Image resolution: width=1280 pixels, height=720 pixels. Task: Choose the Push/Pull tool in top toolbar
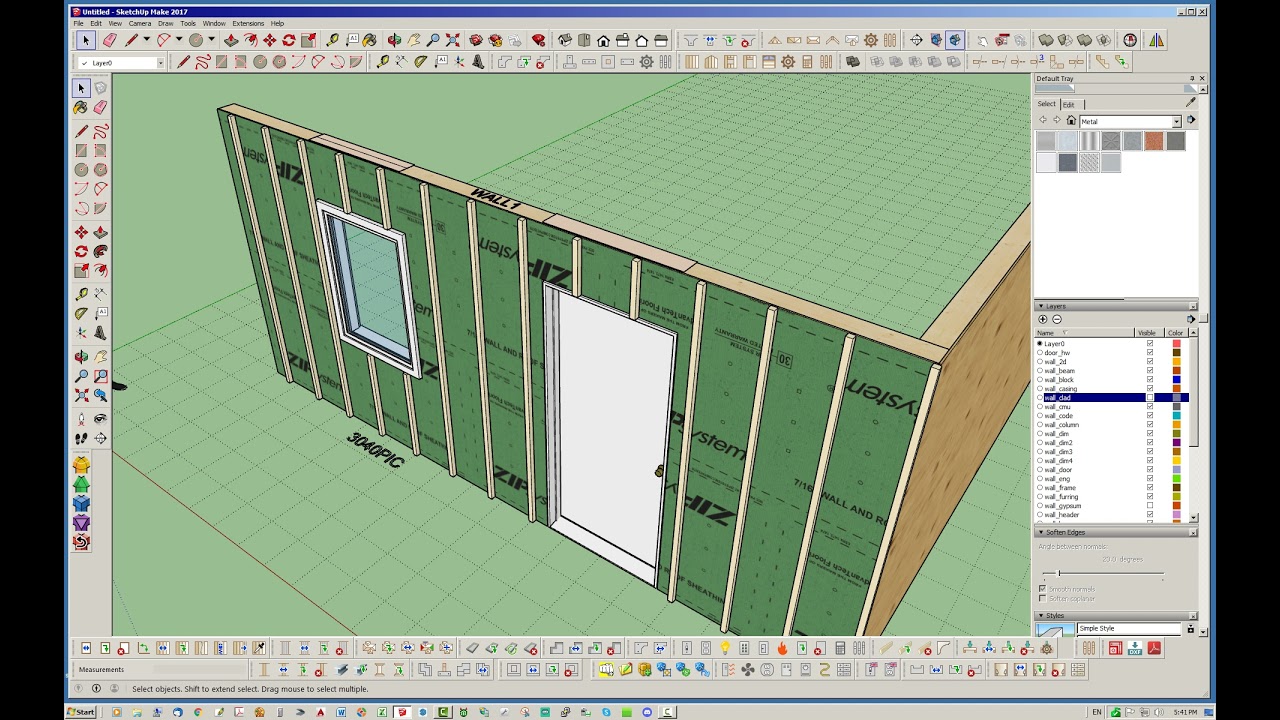[x=231, y=40]
